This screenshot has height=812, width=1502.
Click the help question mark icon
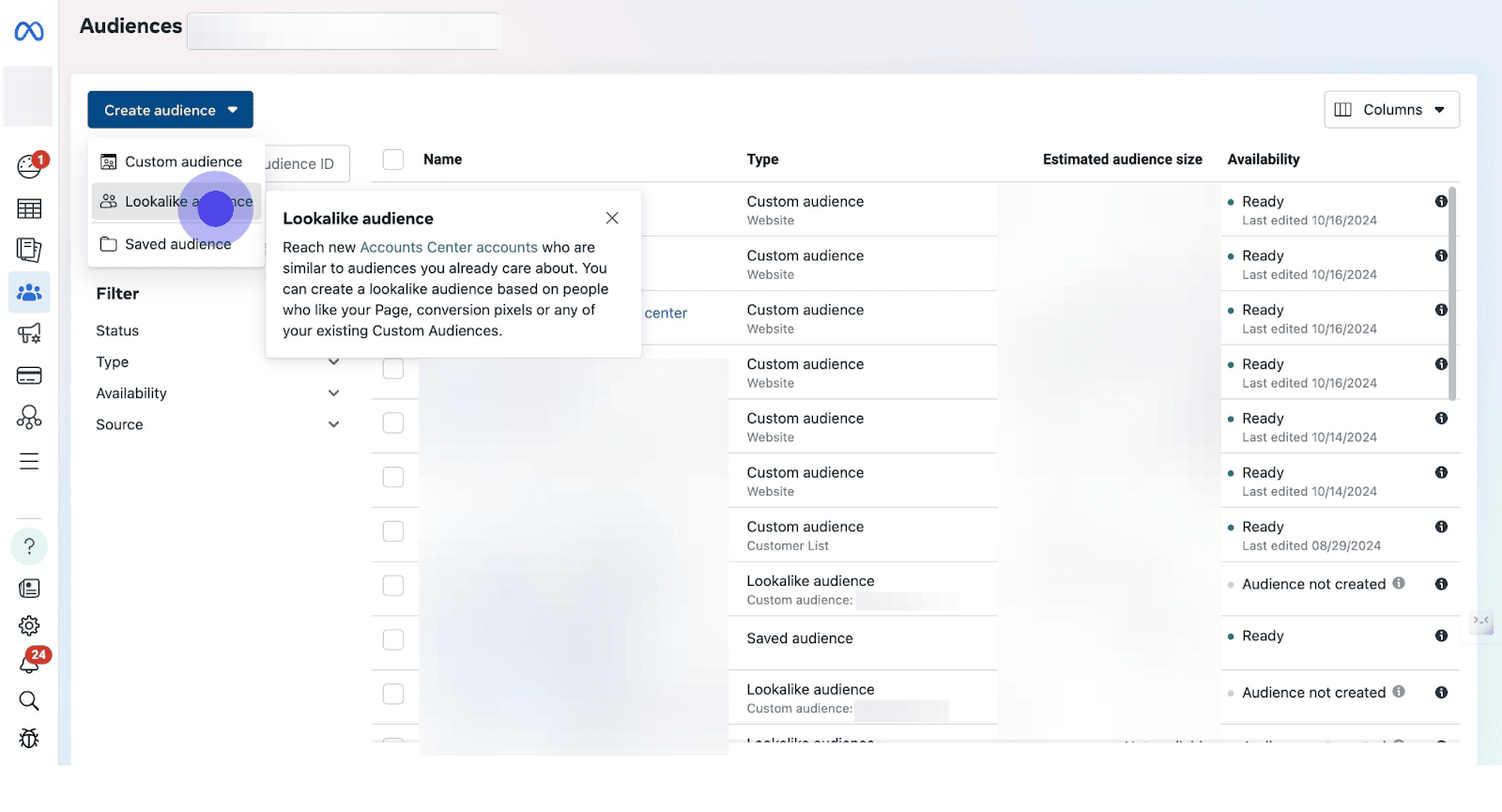tap(29, 546)
